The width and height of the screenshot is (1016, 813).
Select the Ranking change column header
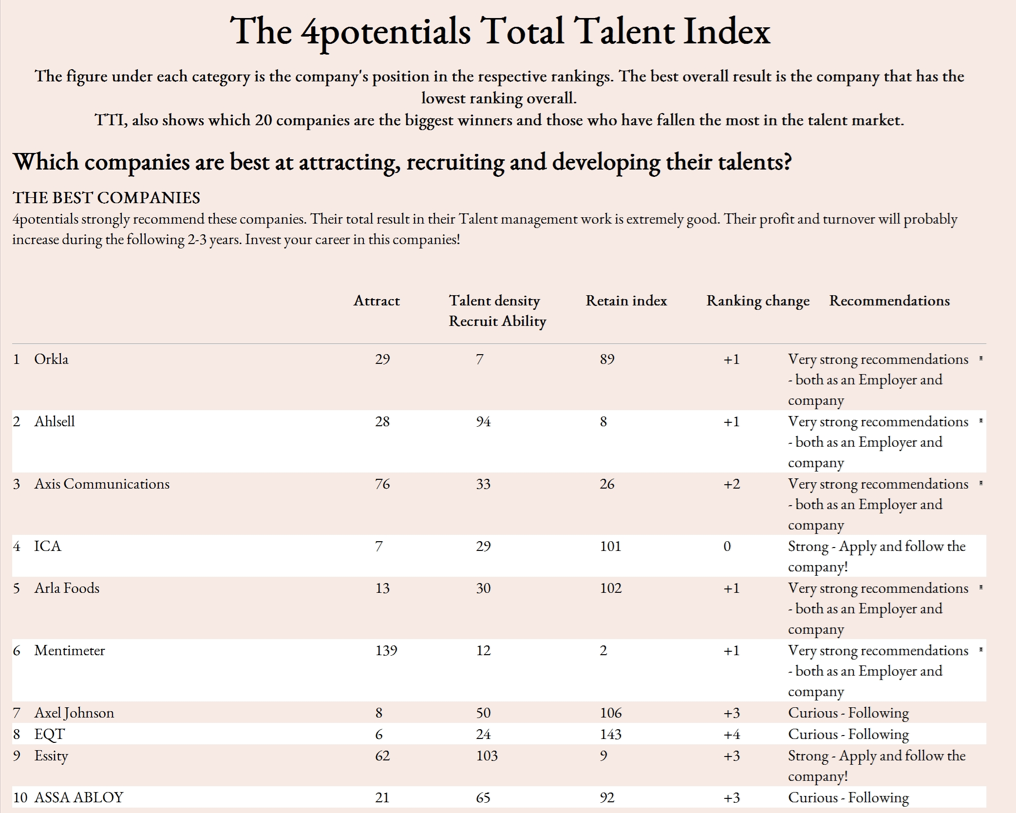[x=757, y=301]
